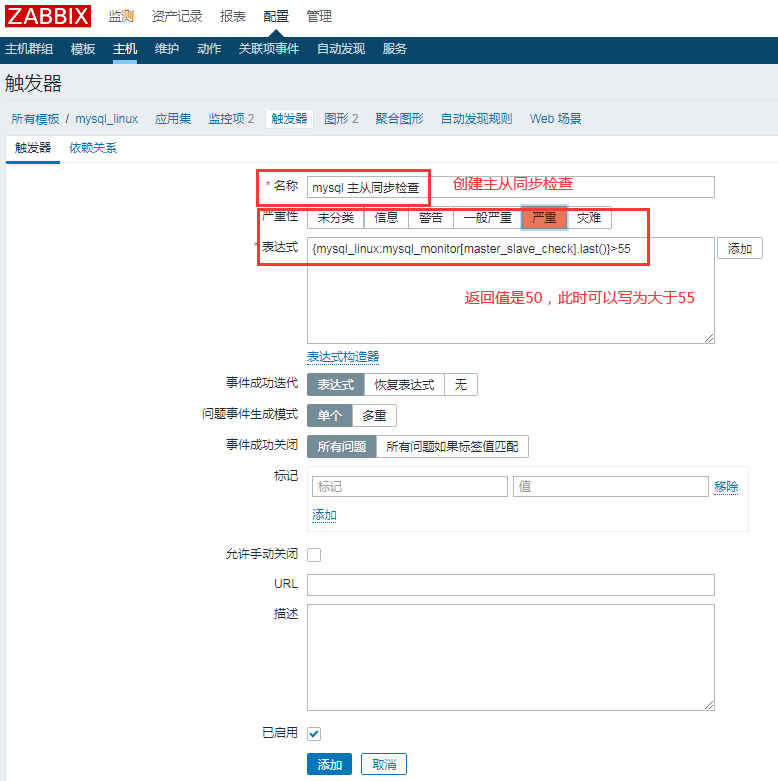The width and height of the screenshot is (778, 781).
Task: Grab 描述 textarea resize handle
Action: click(x=709, y=705)
